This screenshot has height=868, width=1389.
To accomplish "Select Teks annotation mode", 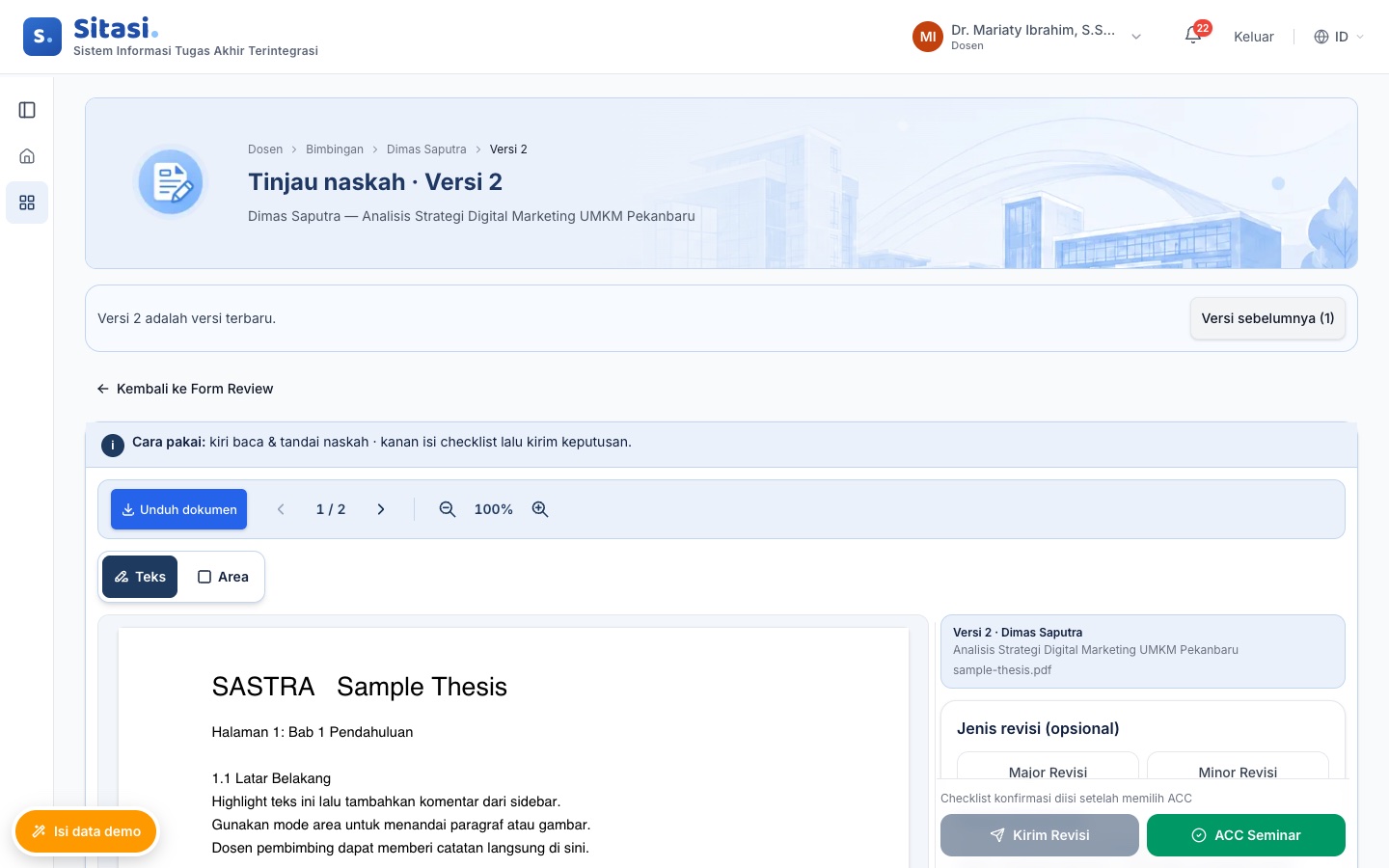I will click(x=140, y=577).
